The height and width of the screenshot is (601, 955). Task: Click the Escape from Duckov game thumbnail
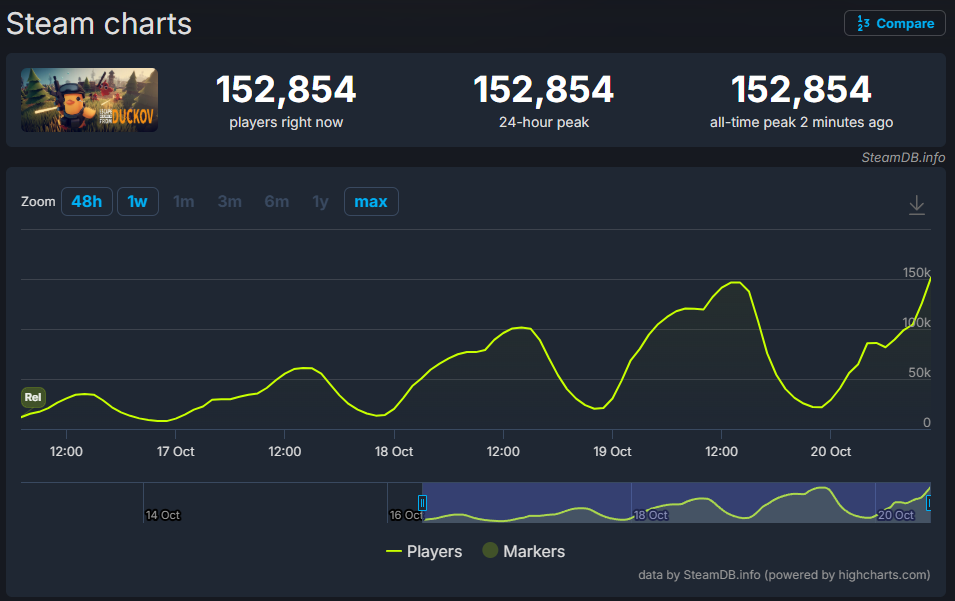click(x=89, y=100)
